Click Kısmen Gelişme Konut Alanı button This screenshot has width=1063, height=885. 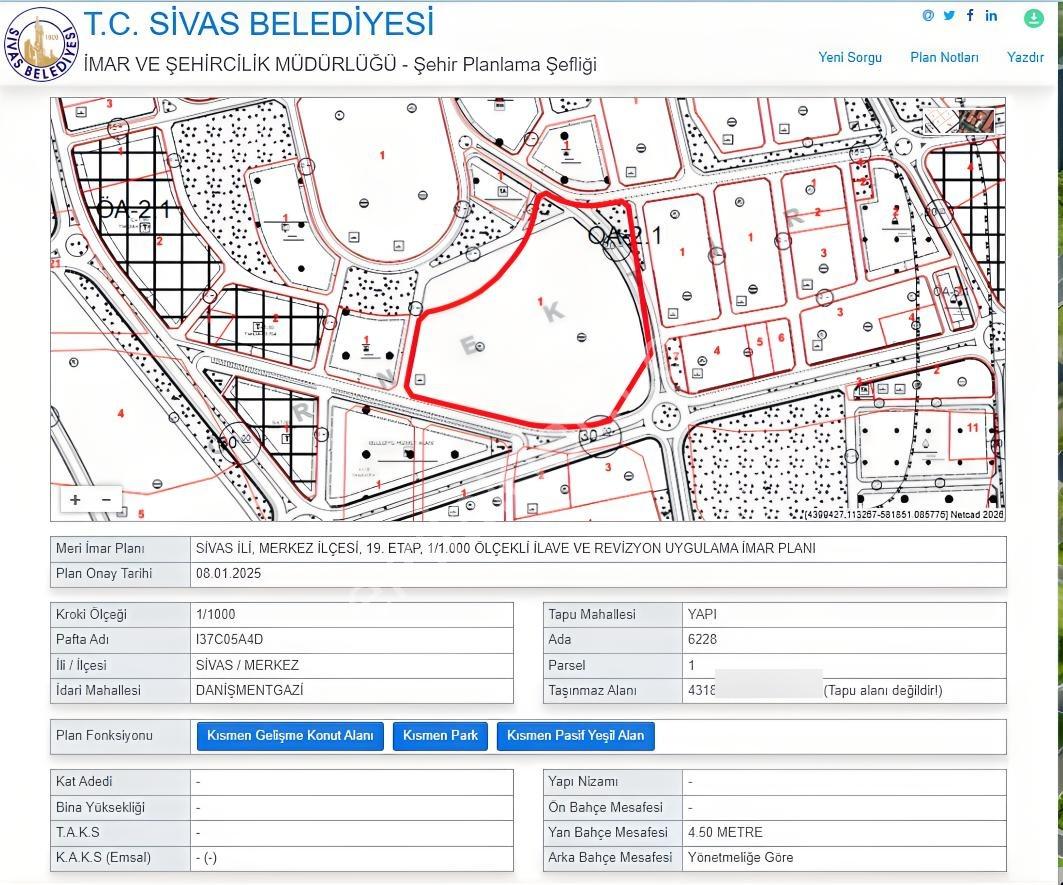click(290, 736)
